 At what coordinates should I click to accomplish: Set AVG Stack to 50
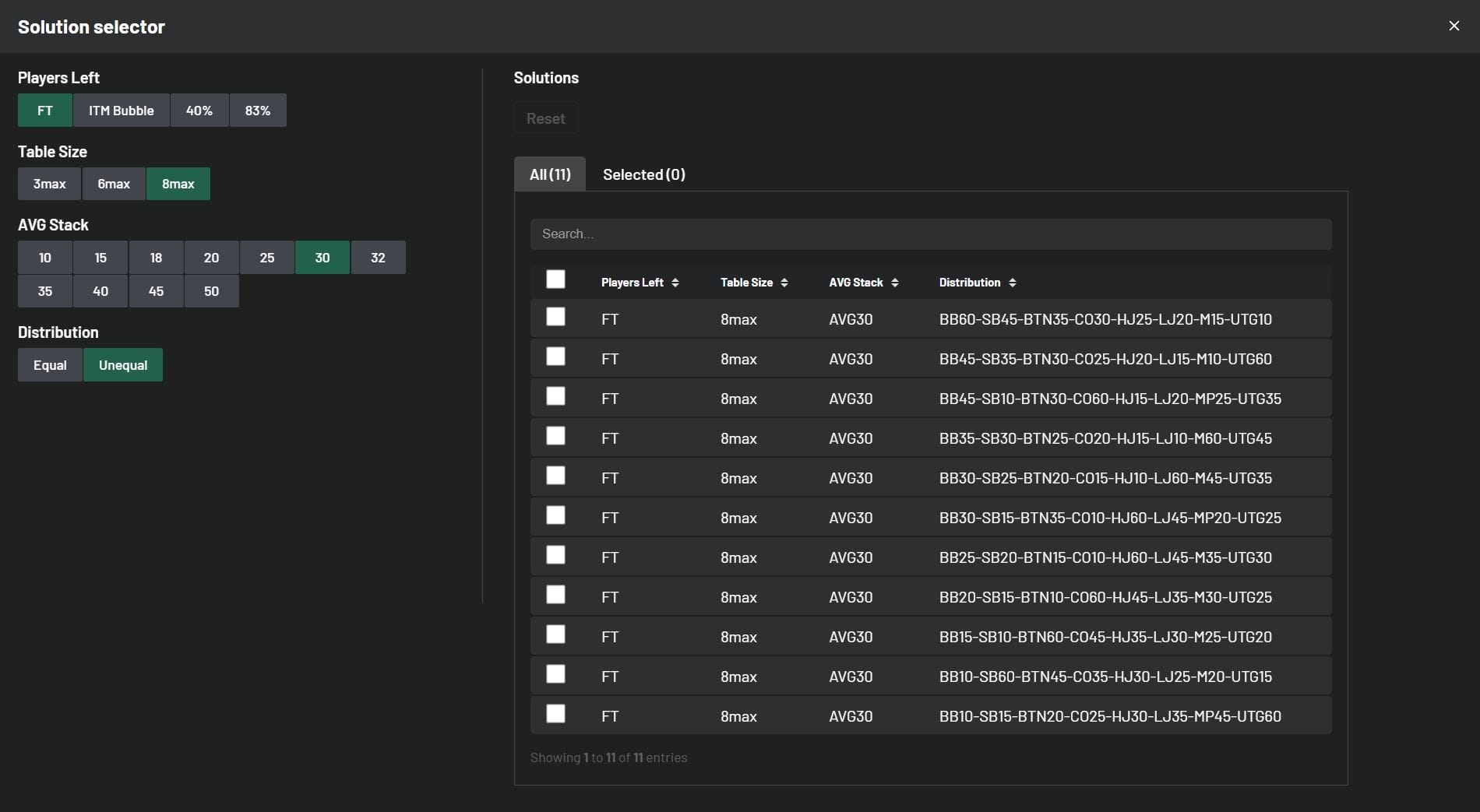pos(211,291)
